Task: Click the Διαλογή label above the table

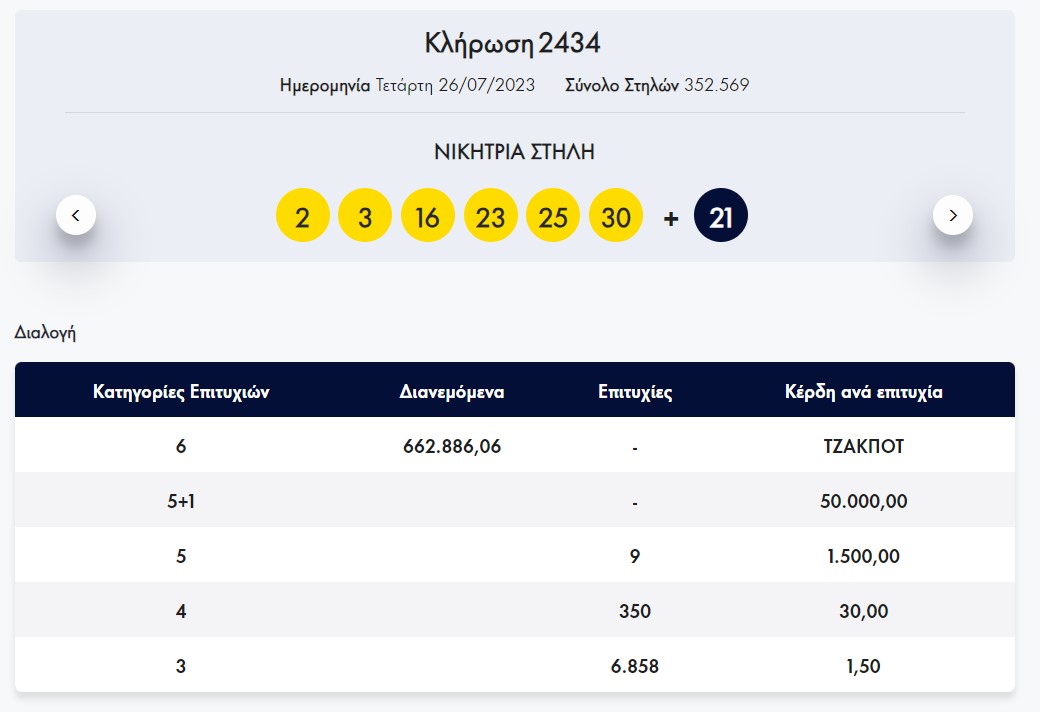Action: pos(45,333)
